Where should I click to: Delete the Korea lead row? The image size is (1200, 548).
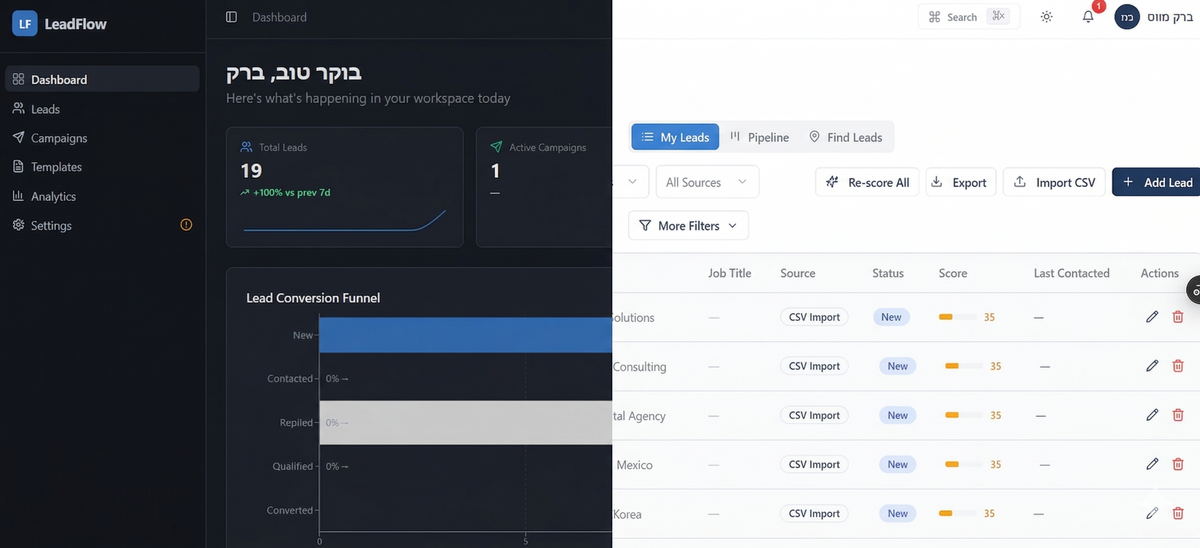1178,513
